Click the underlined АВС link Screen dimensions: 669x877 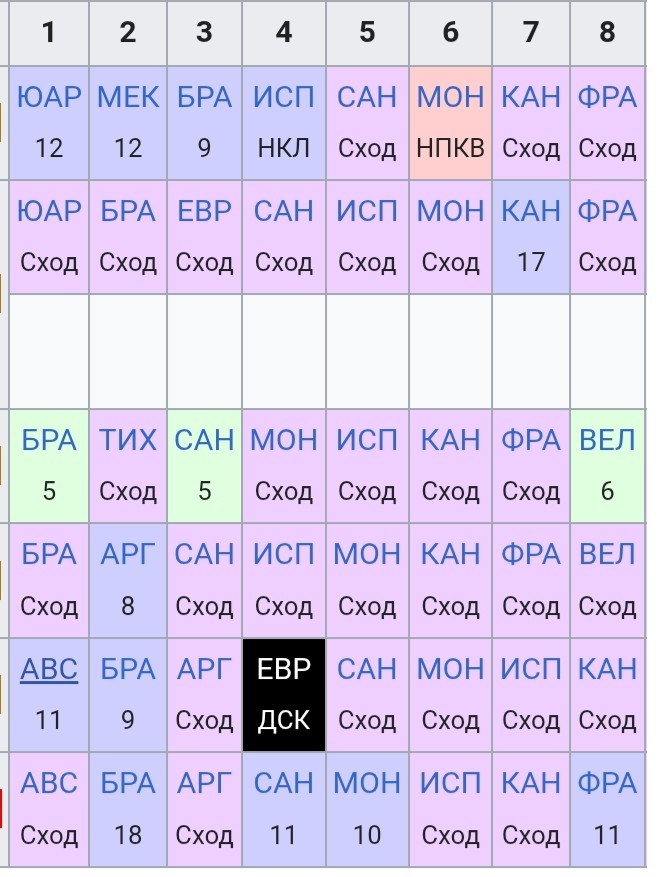[49, 669]
